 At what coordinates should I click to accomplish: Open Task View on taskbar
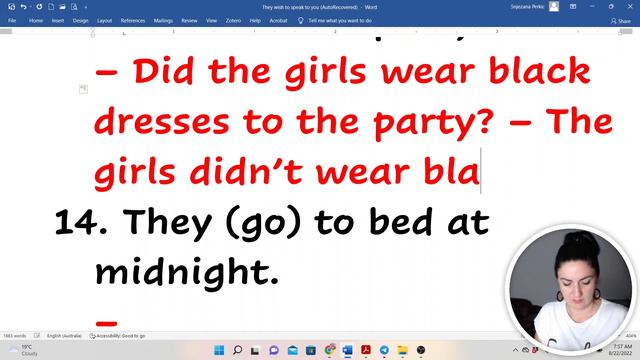click(255, 350)
